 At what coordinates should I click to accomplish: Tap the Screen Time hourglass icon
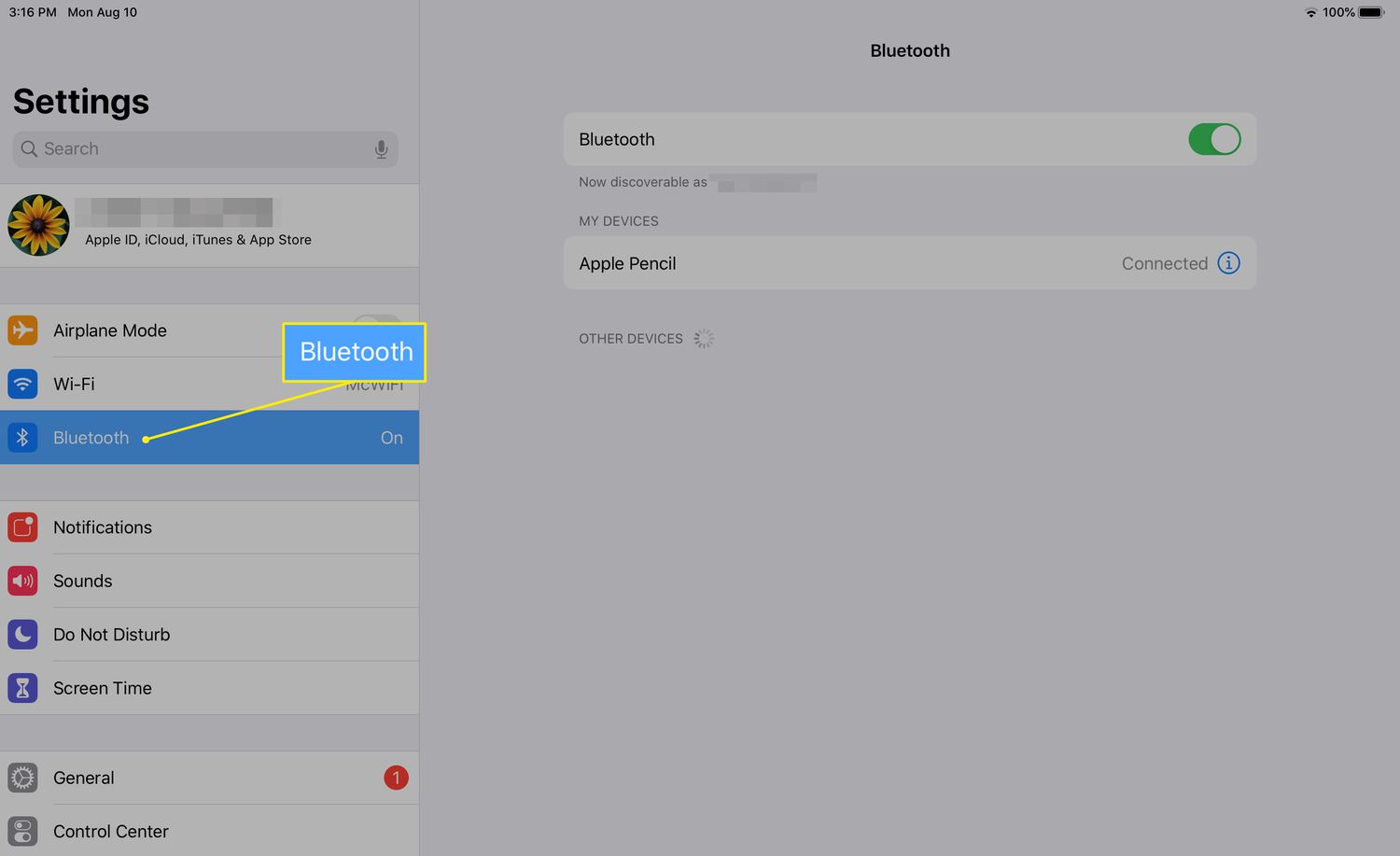pos(22,688)
